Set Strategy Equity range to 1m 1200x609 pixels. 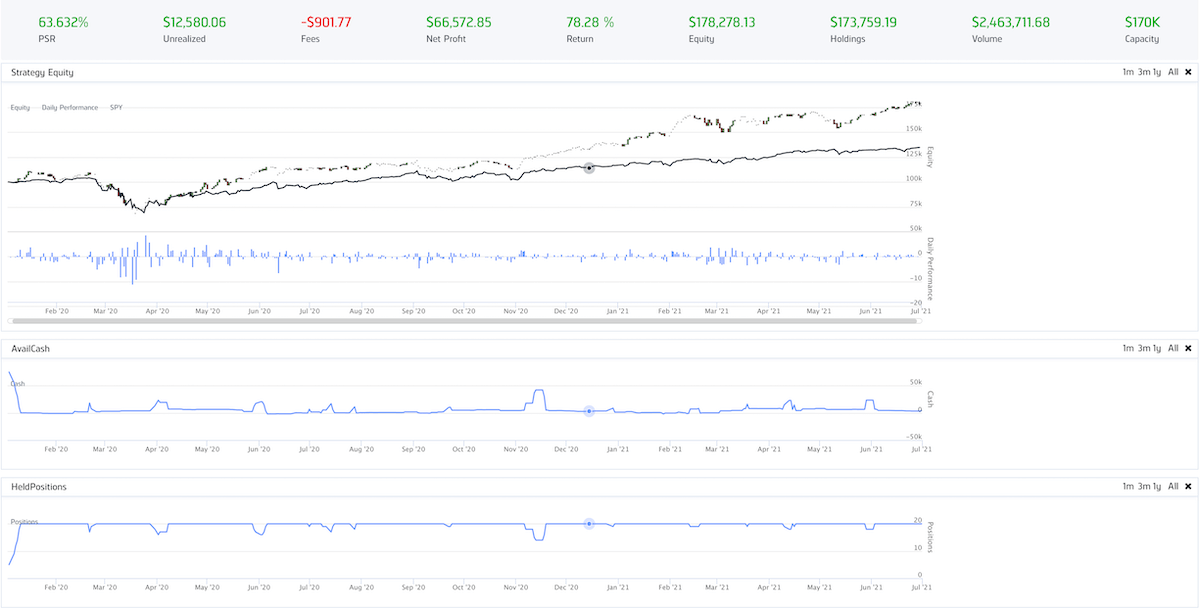pos(1128,72)
